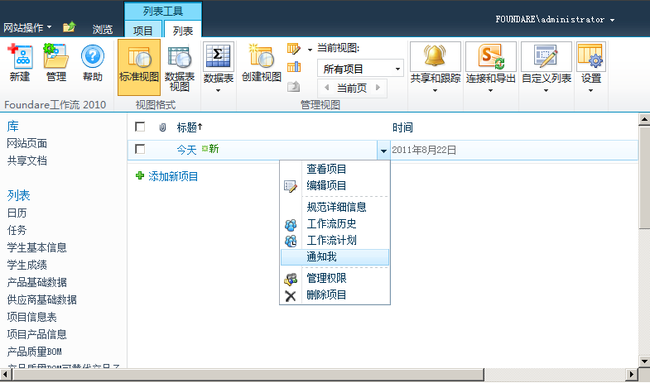Expand the 自定义列表 dropdown arrow

pos(546,90)
